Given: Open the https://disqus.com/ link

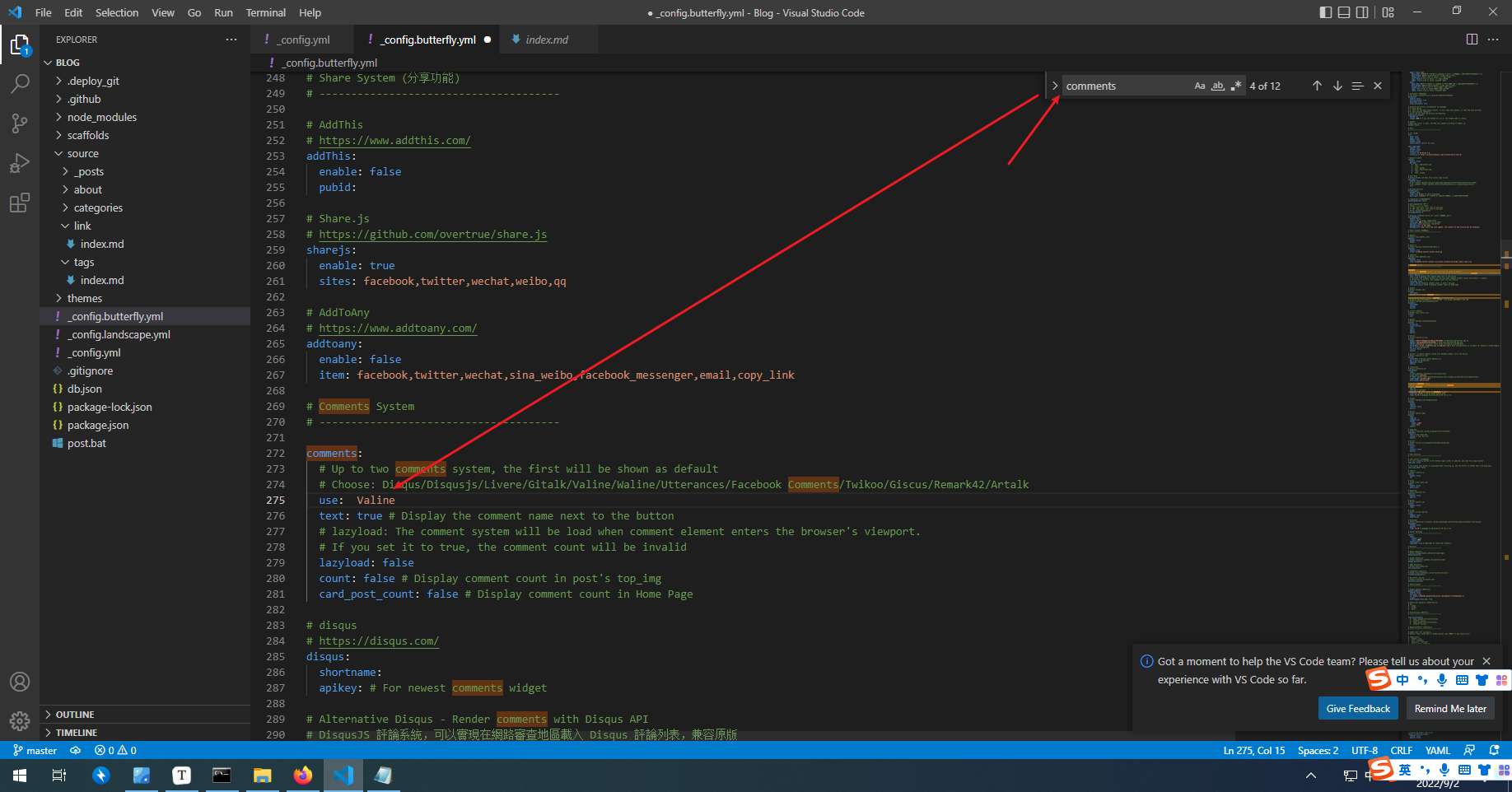Looking at the screenshot, I should 379,641.
